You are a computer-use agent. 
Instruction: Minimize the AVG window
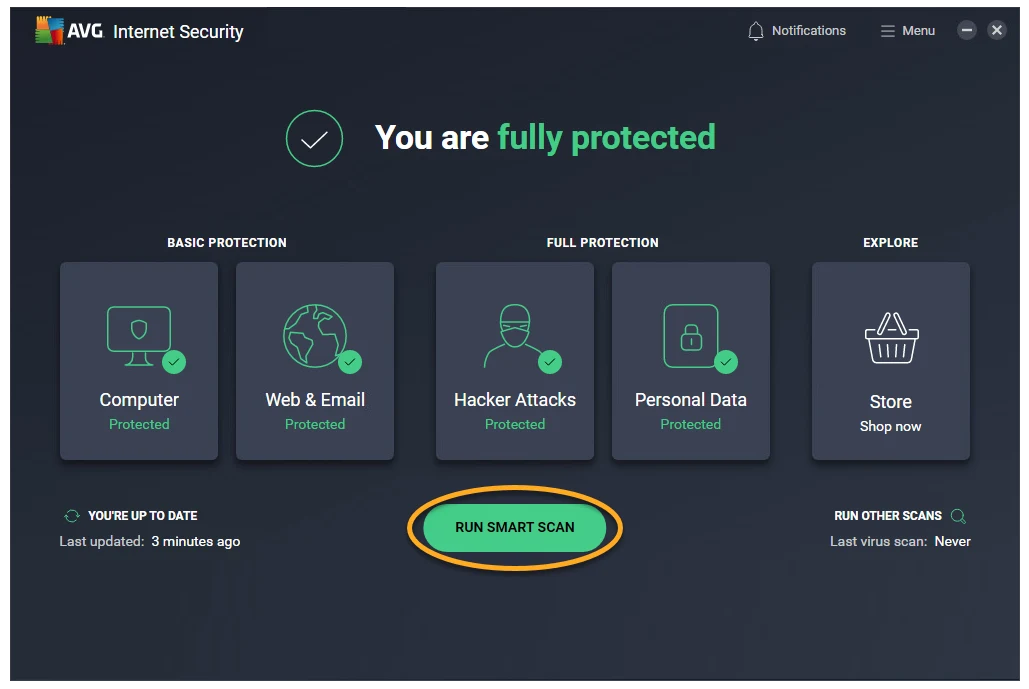[x=967, y=30]
